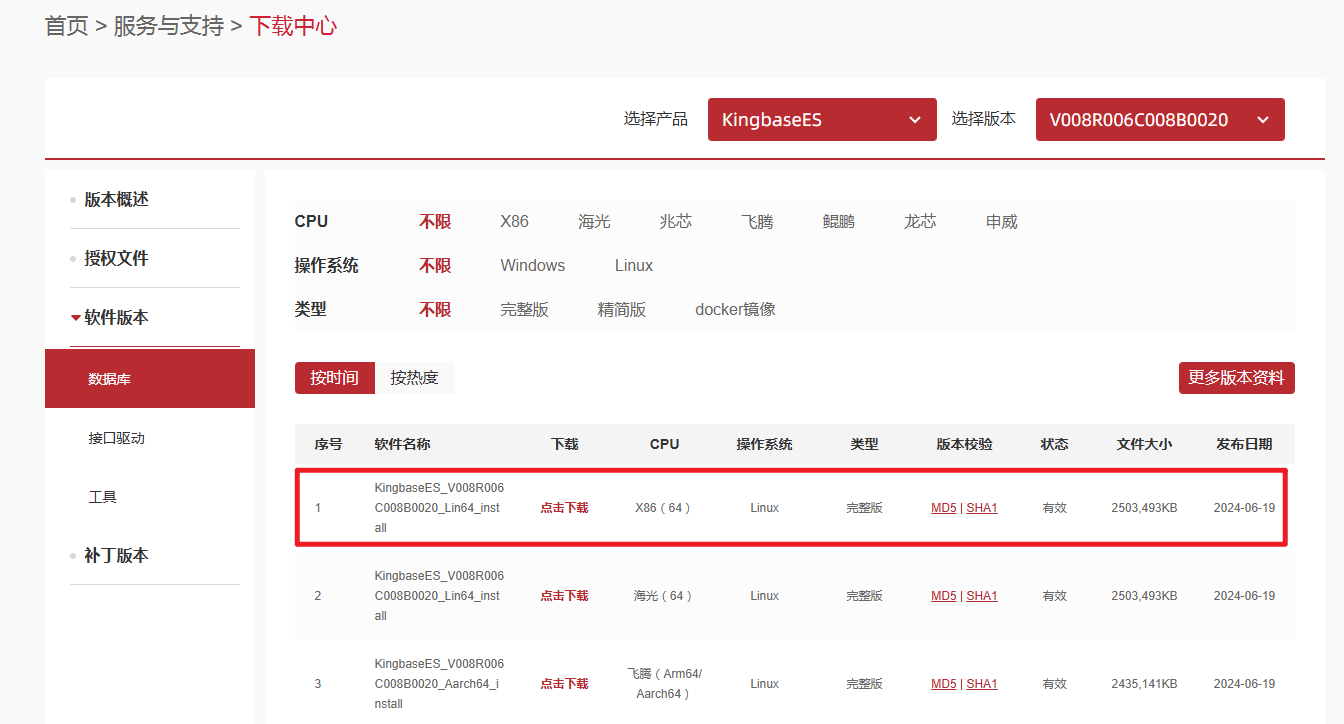1344x724 pixels.
Task: Sort list with 按时间 tab
Action: pos(334,378)
